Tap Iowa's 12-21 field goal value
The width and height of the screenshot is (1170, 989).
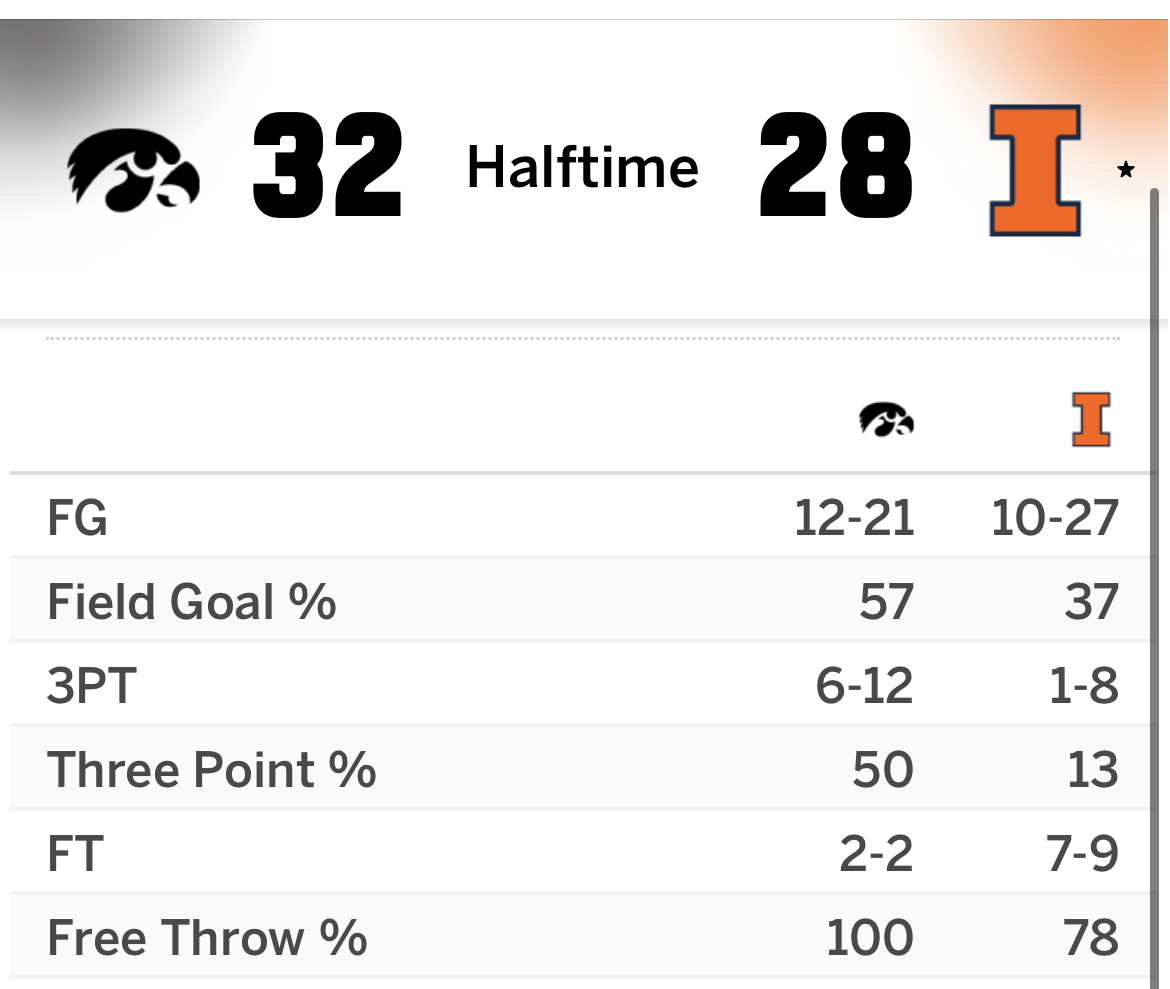(x=854, y=518)
